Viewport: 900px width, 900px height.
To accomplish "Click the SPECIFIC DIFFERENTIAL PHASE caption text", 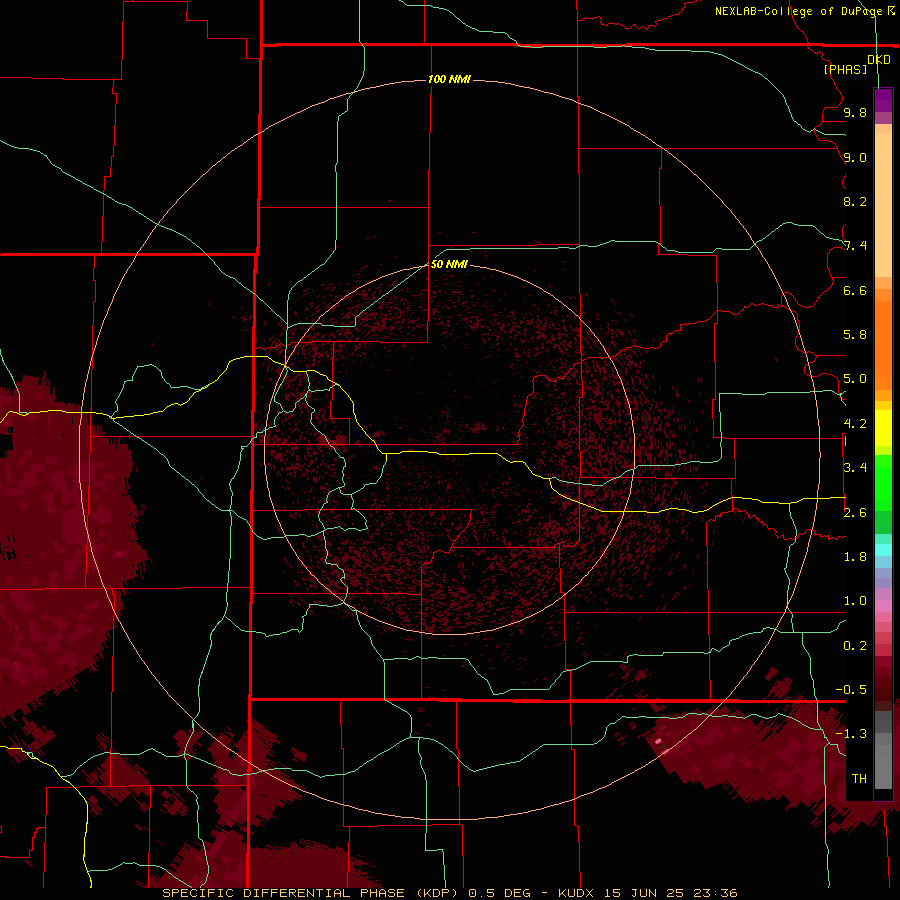I will (285, 893).
